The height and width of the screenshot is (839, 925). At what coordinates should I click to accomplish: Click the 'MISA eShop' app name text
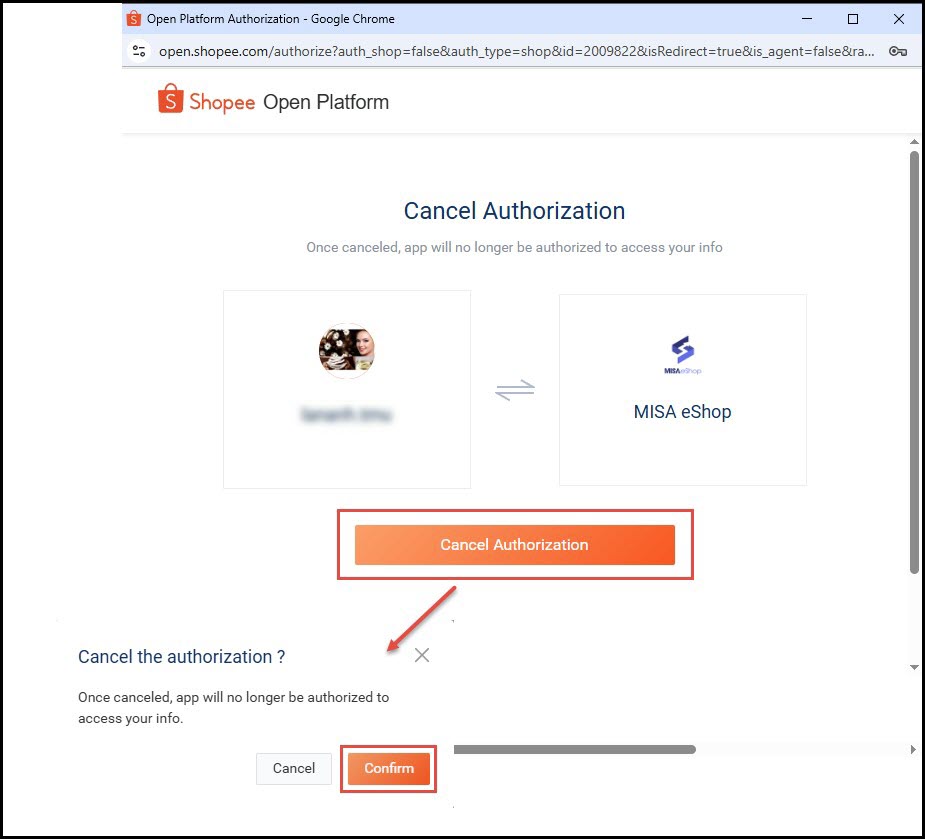(683, 412)
